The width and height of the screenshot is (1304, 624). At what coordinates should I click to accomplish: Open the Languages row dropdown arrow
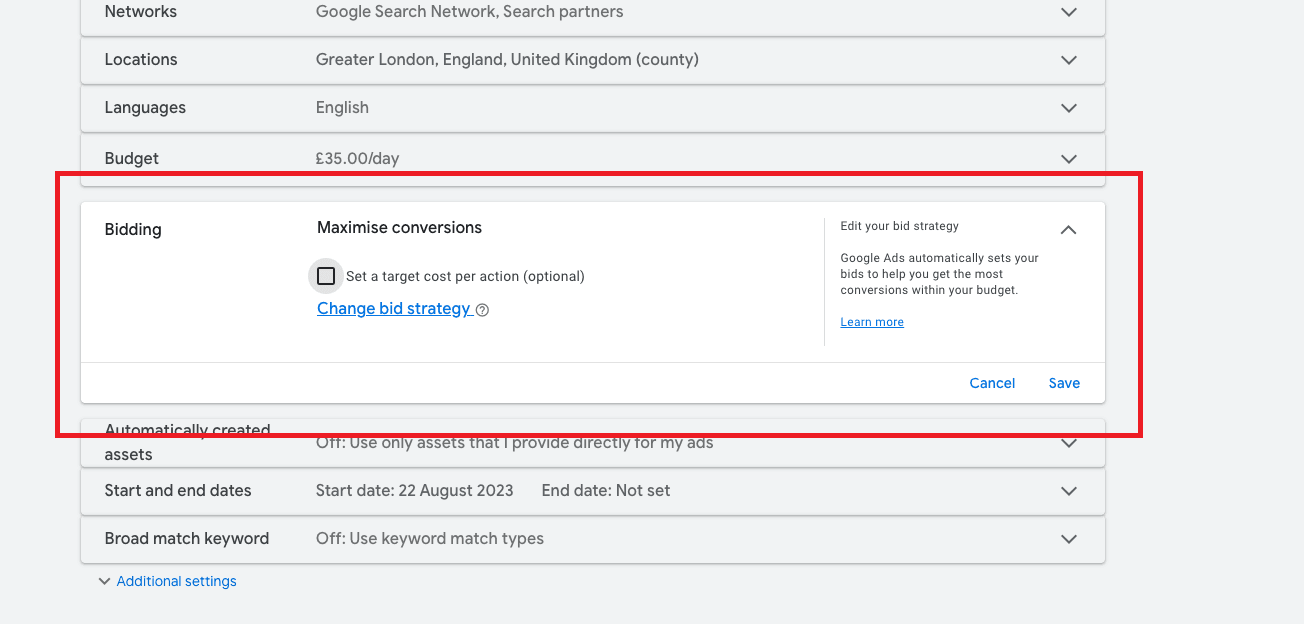coord(1068,108)
